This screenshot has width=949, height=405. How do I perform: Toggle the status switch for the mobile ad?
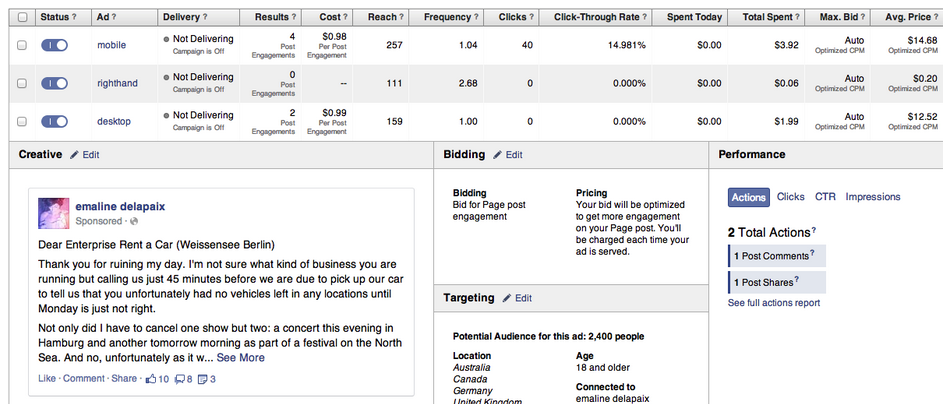click(x=54, y=45)
